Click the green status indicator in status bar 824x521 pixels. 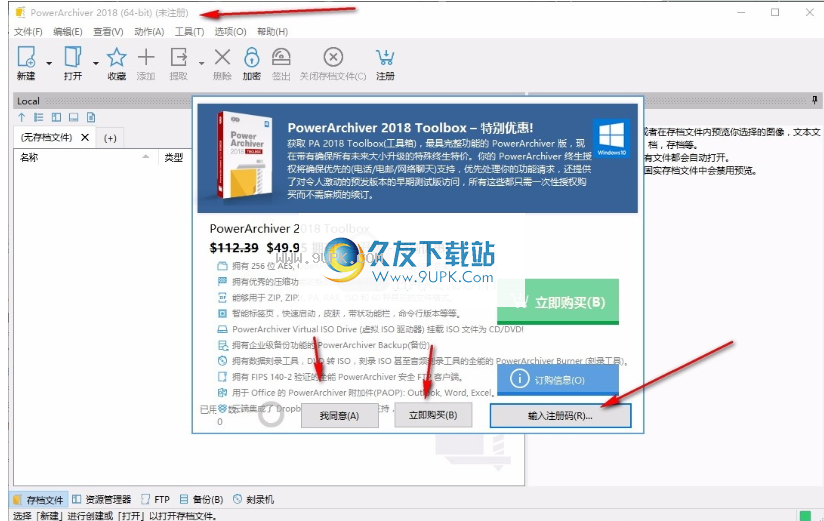point(805,515)
